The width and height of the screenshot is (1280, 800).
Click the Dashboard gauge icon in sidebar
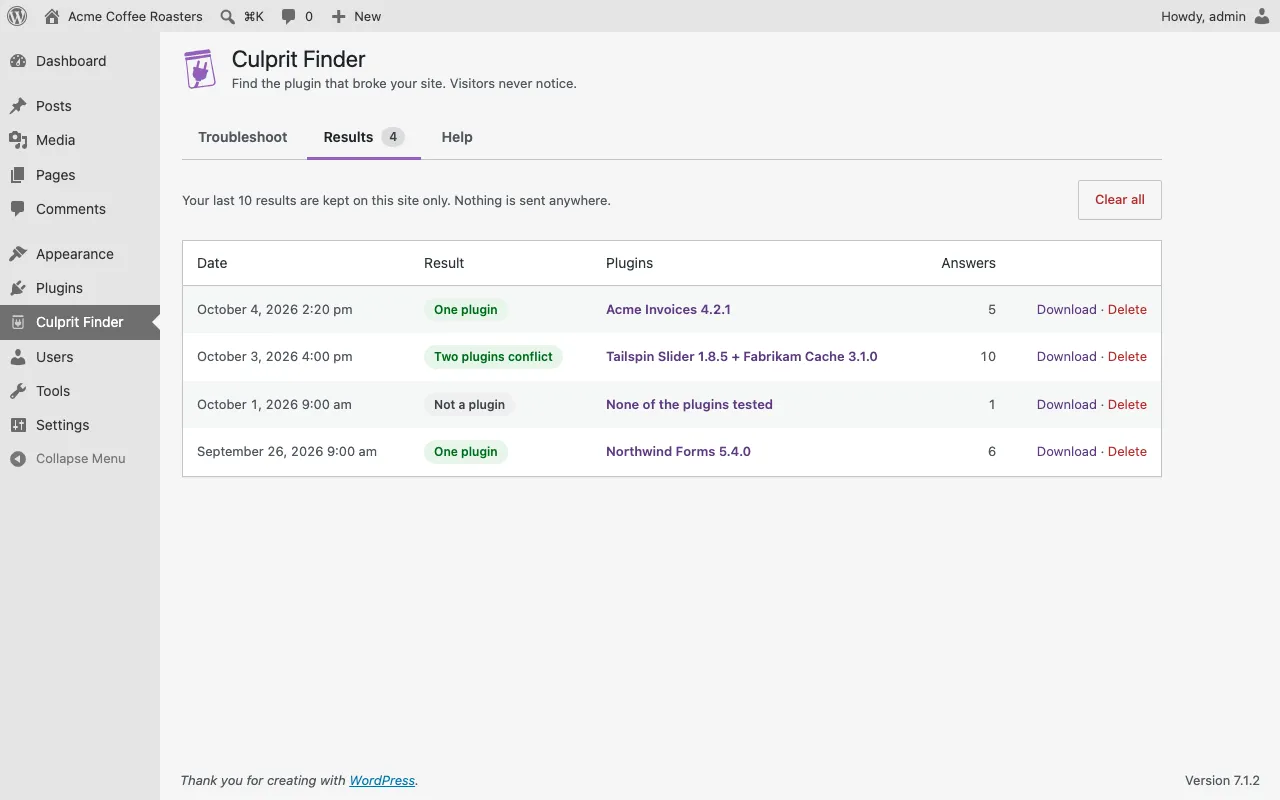pos(18,61)
